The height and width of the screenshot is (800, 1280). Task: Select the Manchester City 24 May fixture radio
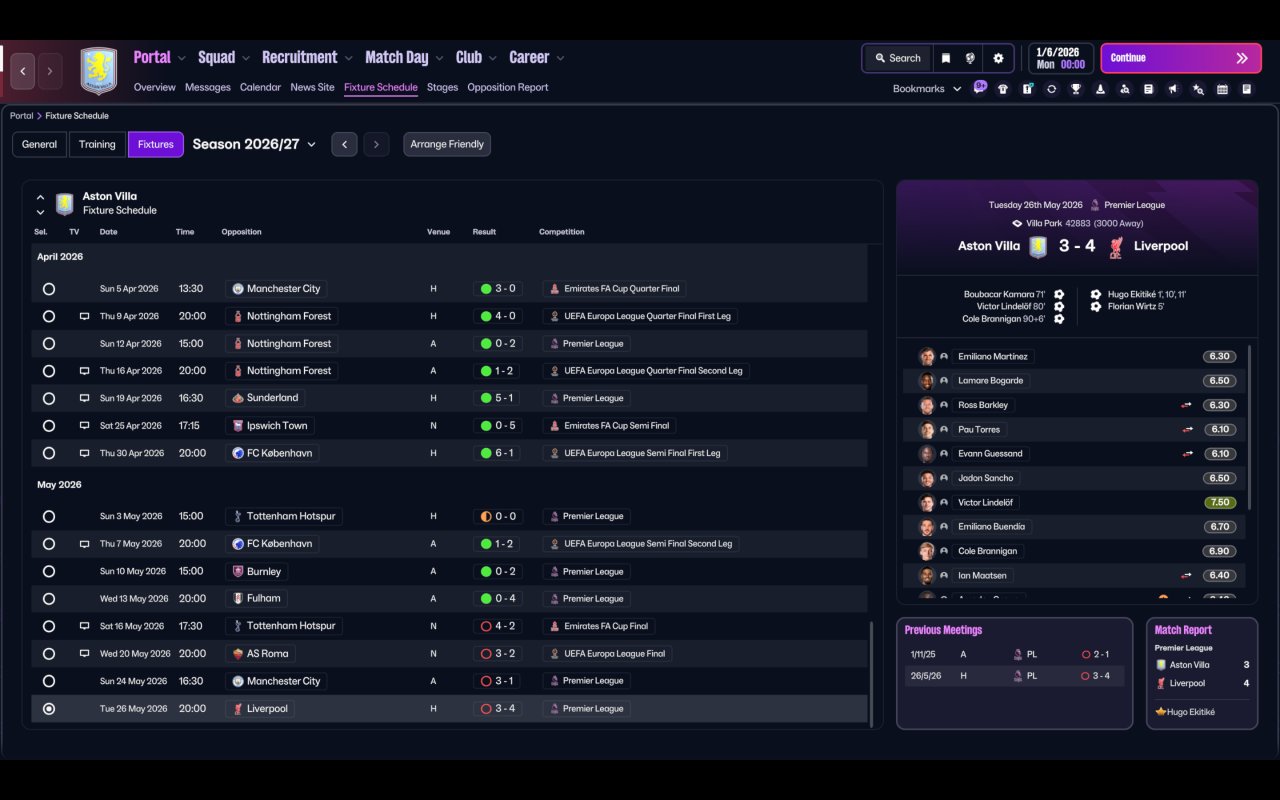(49, 681)
